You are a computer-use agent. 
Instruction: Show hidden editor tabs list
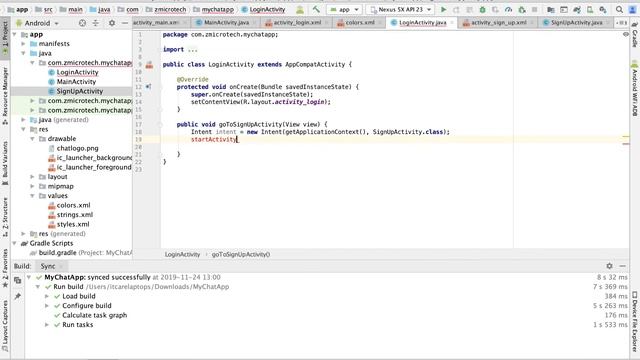click(621, 23)
